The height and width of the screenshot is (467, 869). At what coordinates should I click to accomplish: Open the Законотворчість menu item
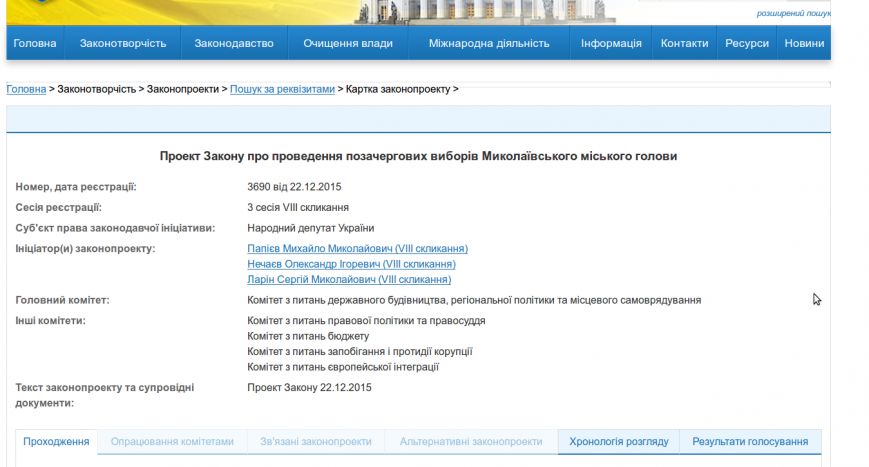123,43
